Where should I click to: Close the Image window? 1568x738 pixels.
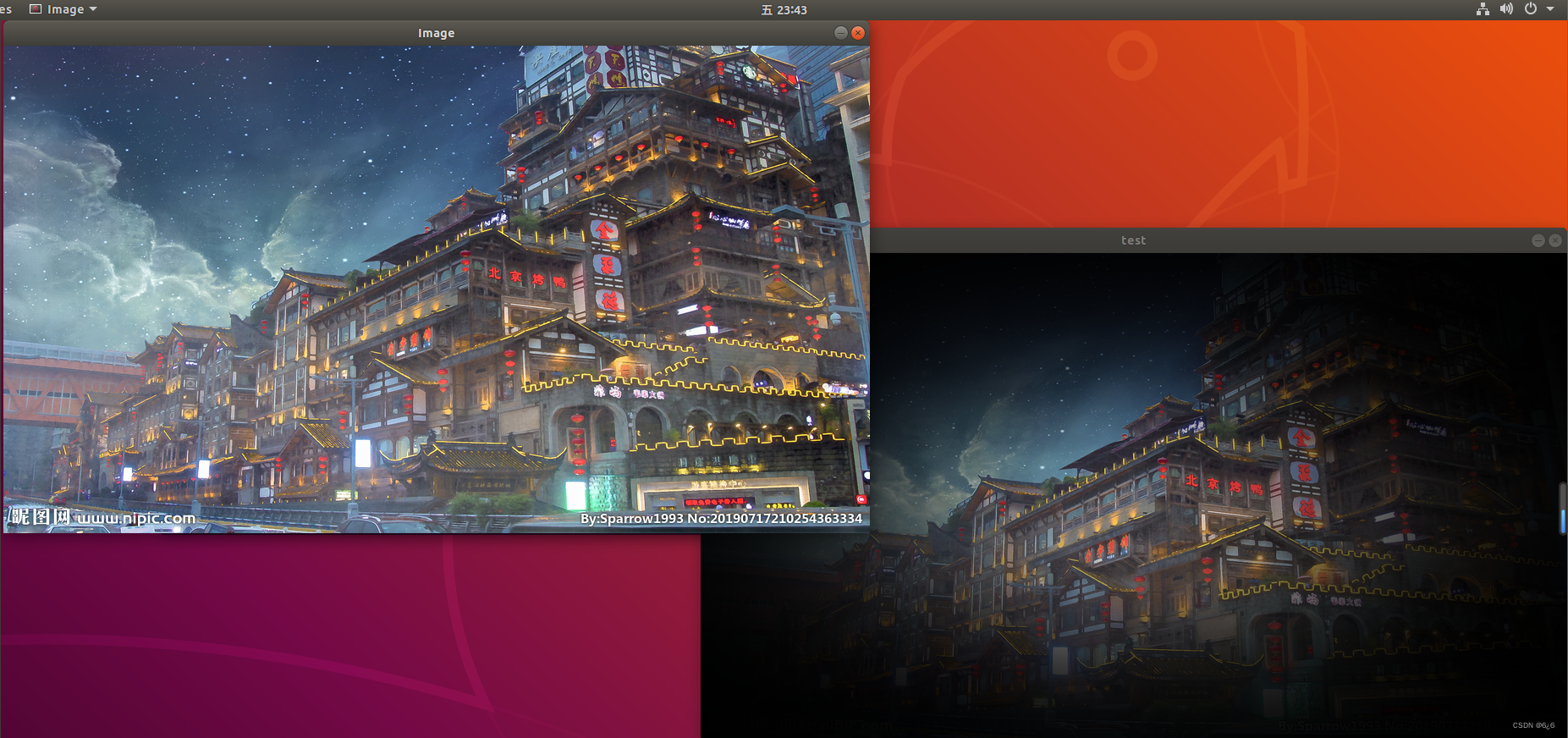pos(858,33)
